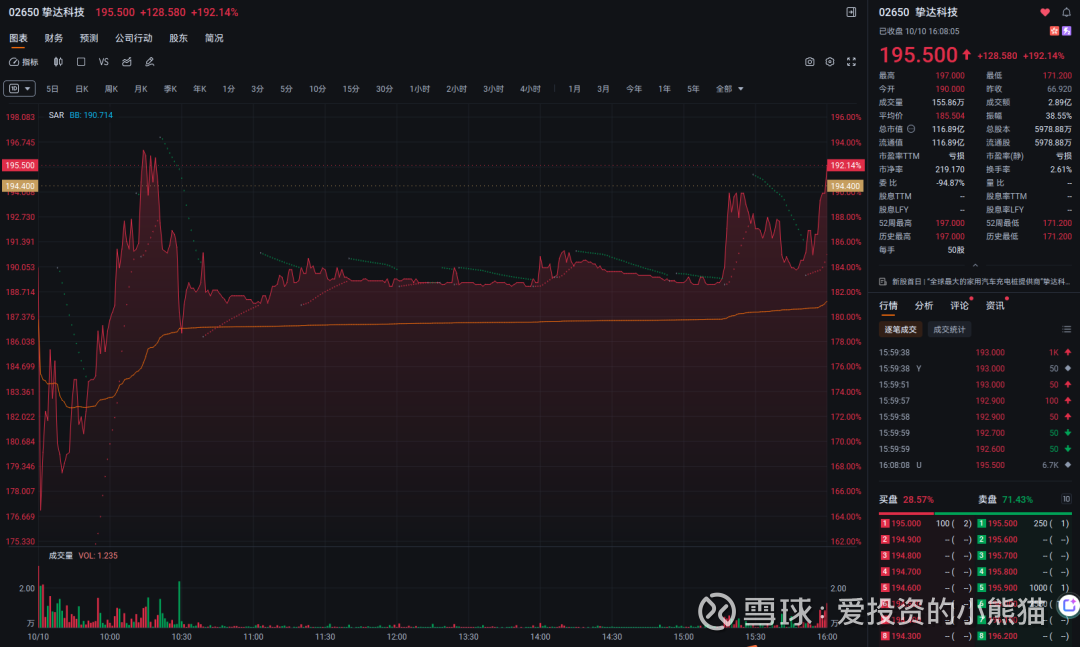This screenshot has height=647, width=1080.
Task: Select the 30分 interval
Action: click(x=384, y=89)
